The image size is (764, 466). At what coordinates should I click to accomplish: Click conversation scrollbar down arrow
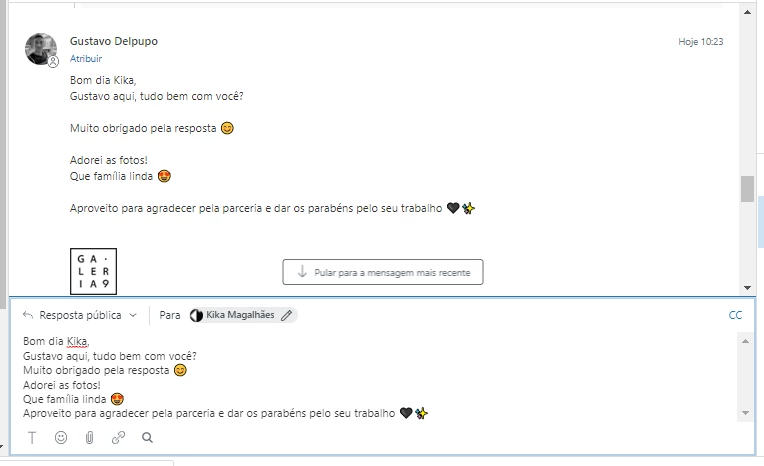pyautogui.click(x=747, y=288)
